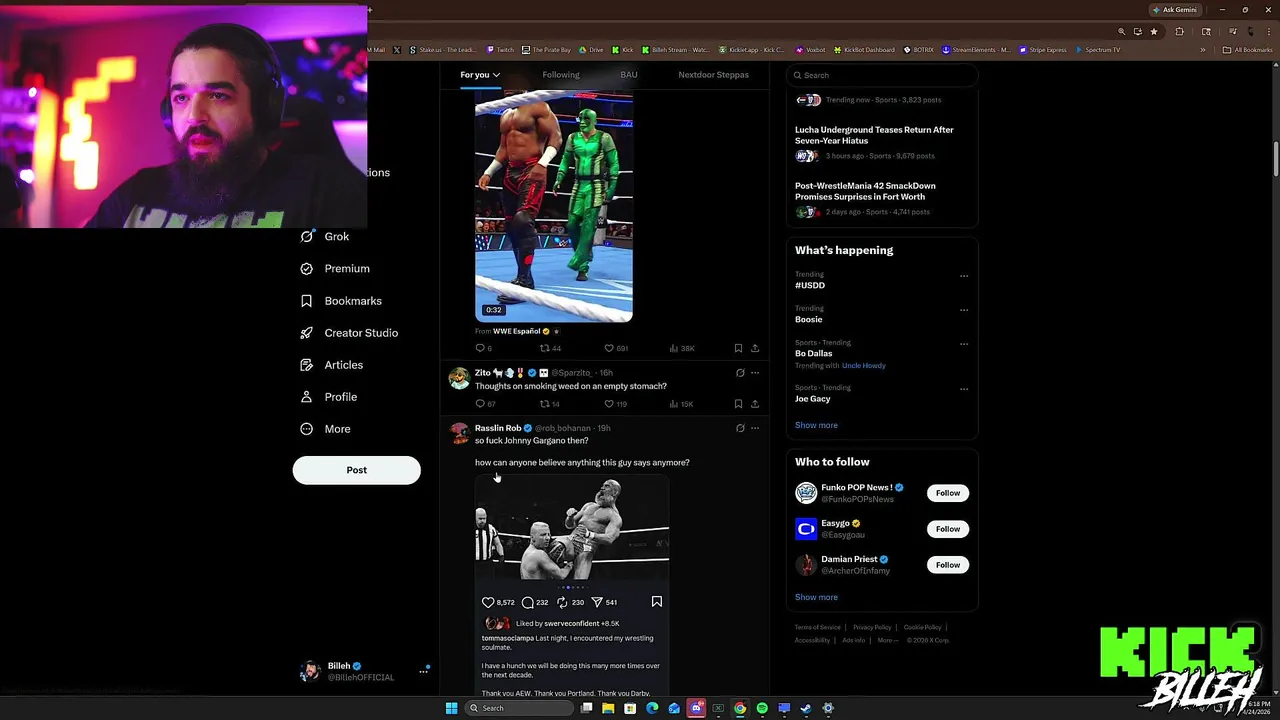
Task: Open the Uncle Howdy trending link
Action: pyautogui.click(x=864, y=366)
